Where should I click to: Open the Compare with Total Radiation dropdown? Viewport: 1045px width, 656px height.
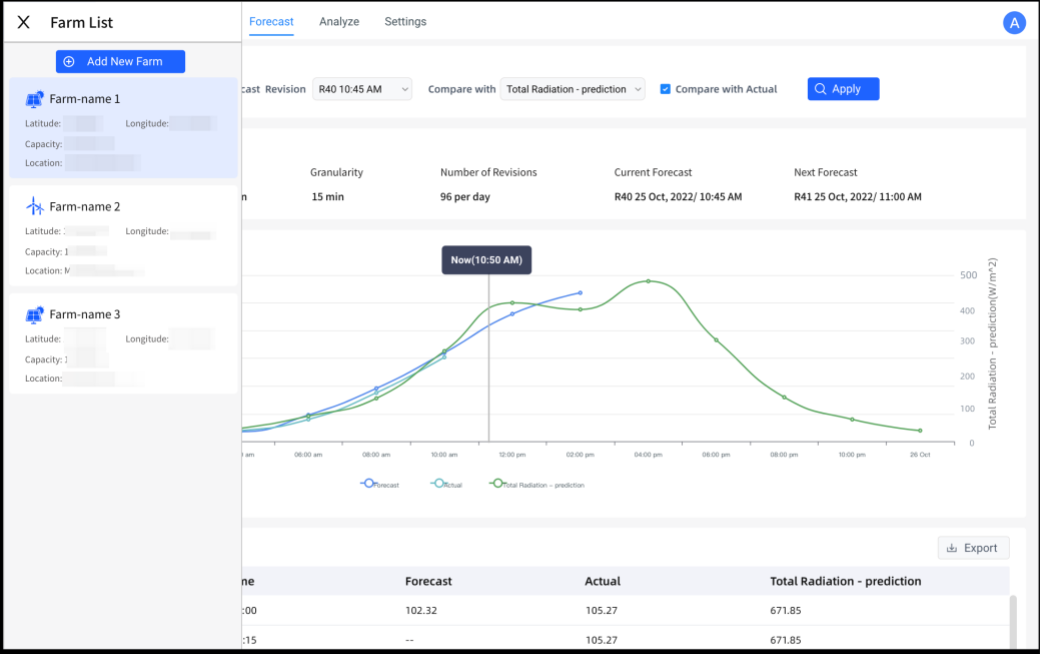(572, 89)
